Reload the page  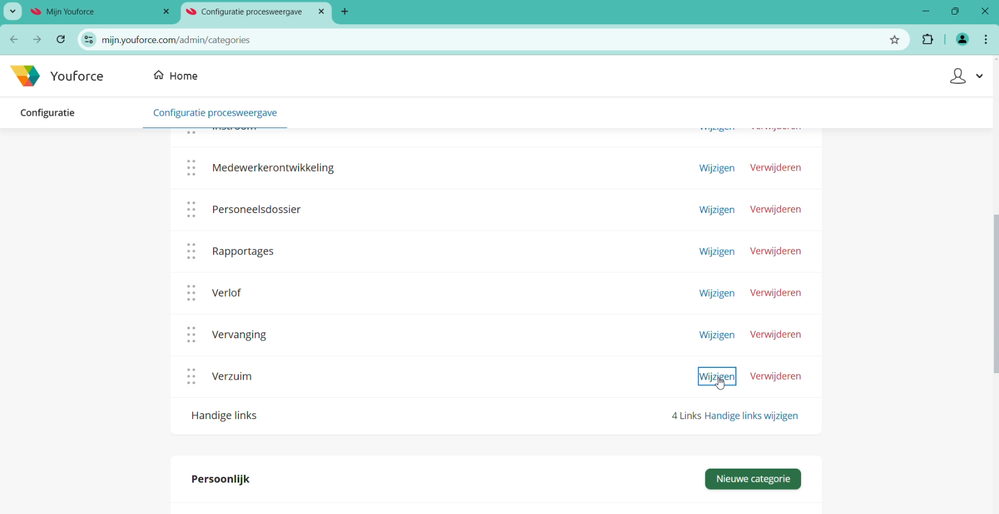[61, 39]
